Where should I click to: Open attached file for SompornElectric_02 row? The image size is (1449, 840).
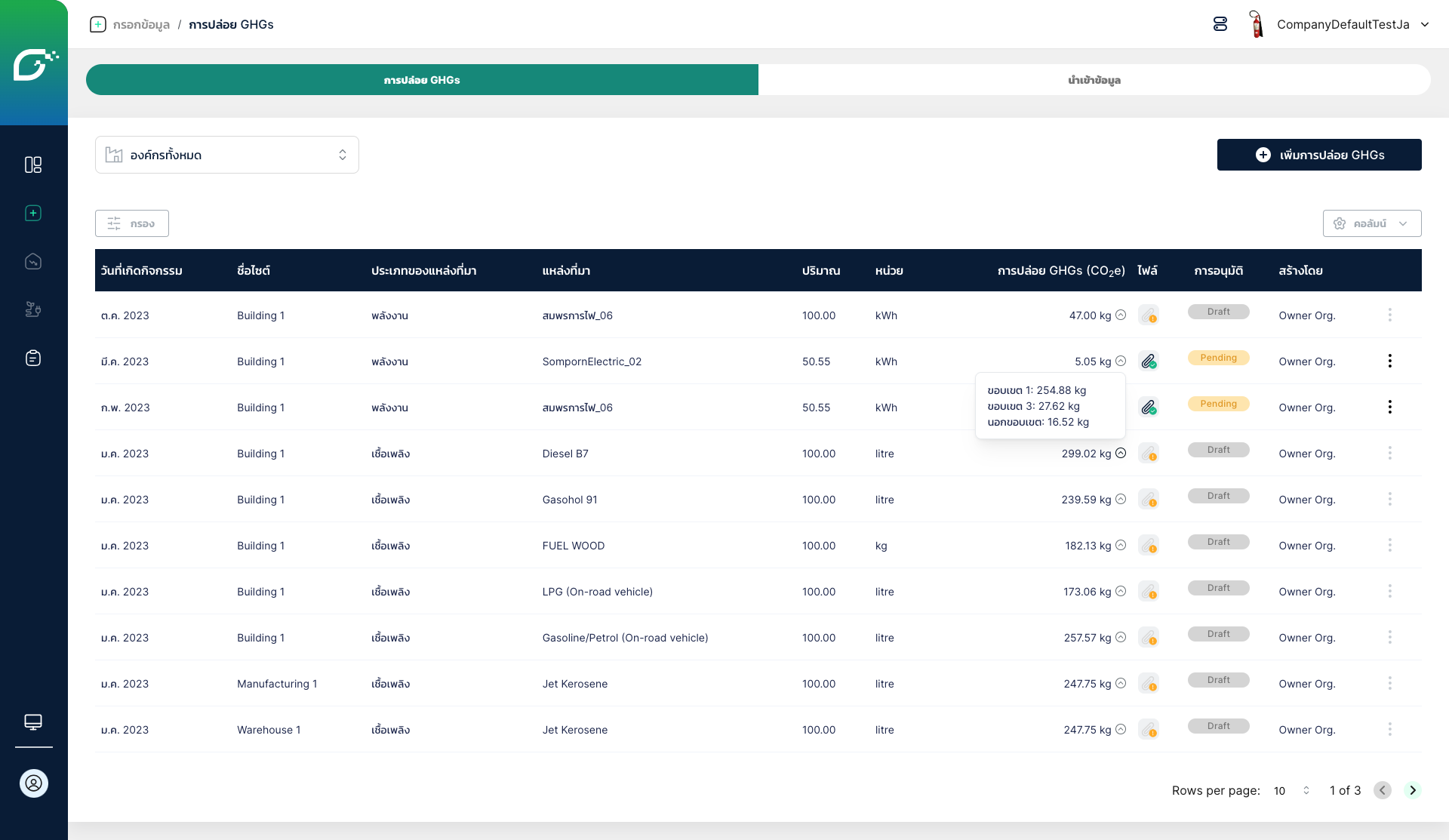pos(1149,362)
